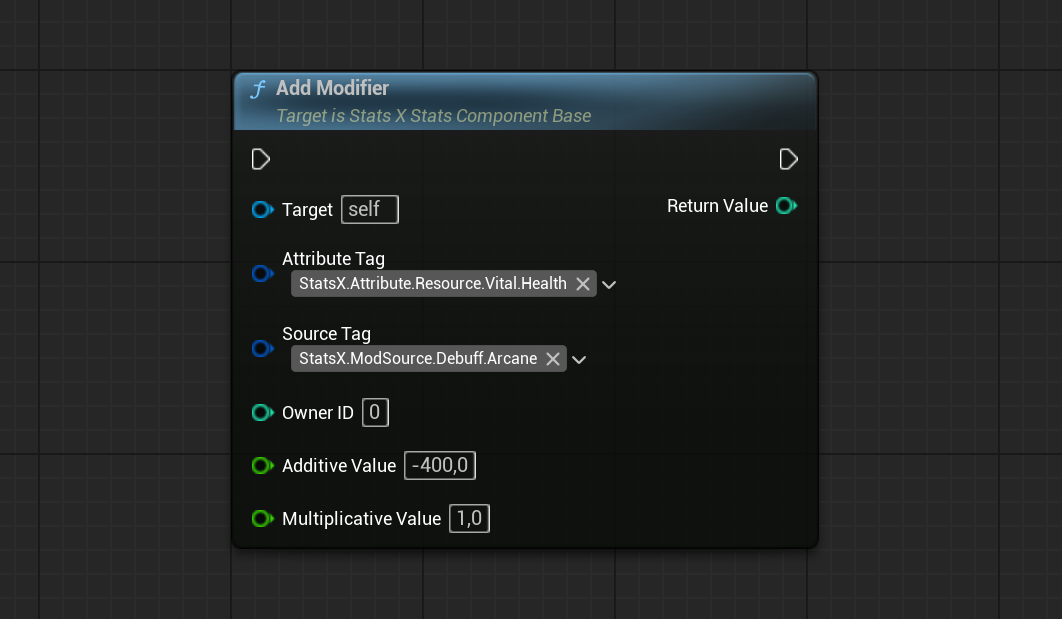Open the Source Tag dropdown selector
Image resolution: width=1062 pixels, height=619 pixels.
pos(579,359)
